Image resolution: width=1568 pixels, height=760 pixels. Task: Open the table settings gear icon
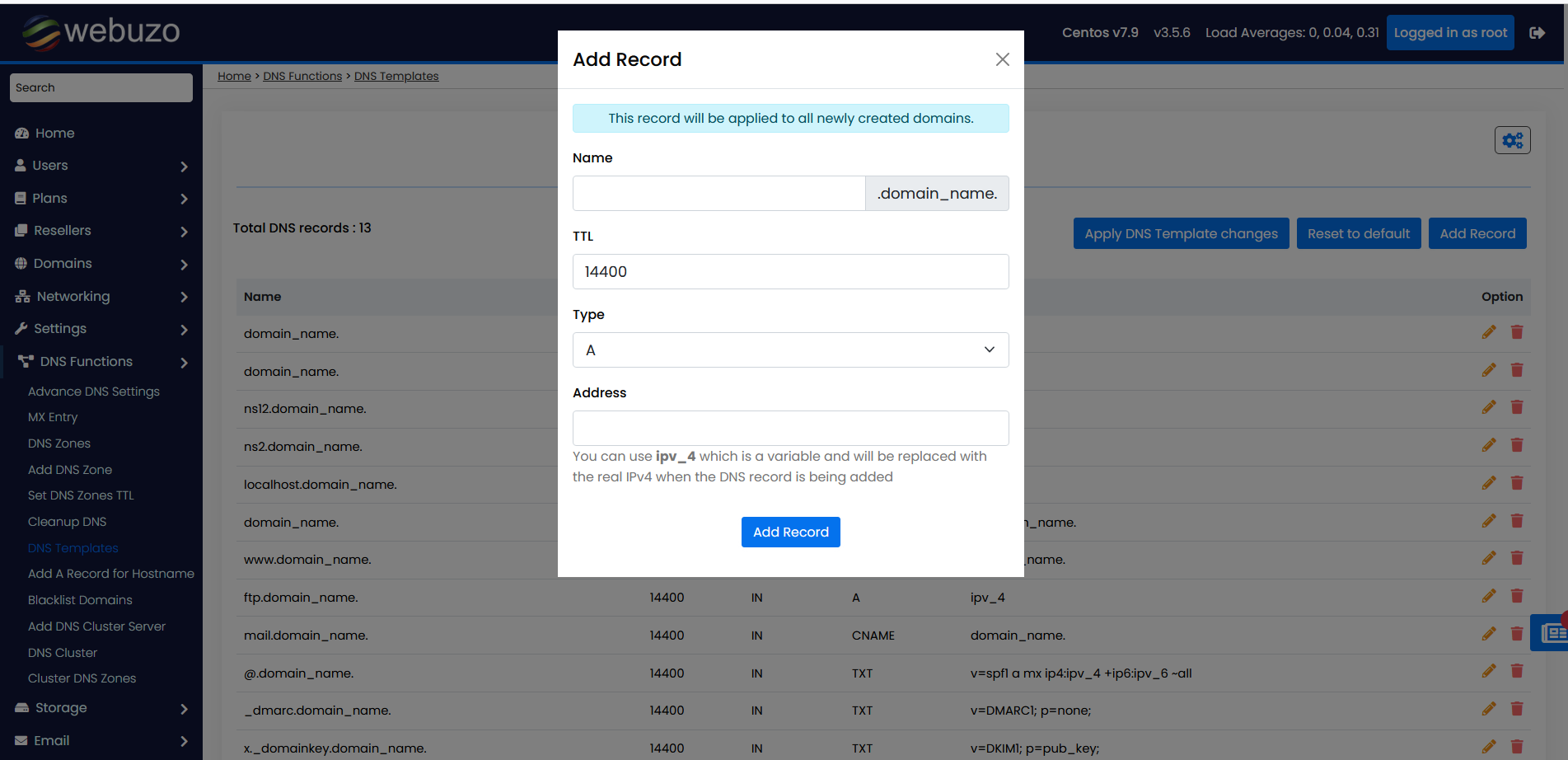click(1512, 139)
